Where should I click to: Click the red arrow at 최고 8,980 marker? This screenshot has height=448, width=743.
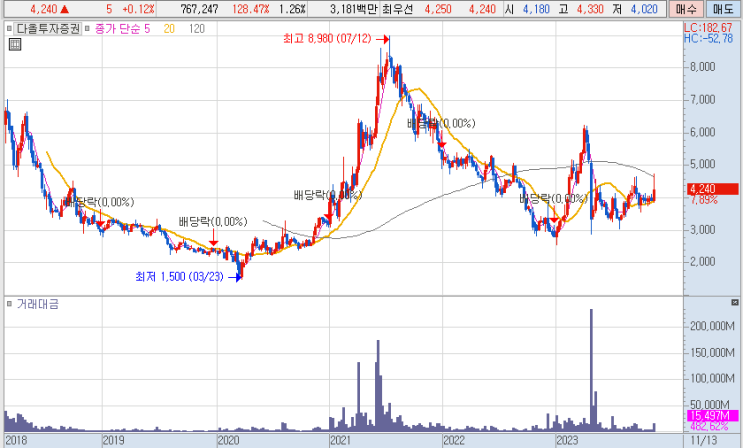(x=383, y=39)
